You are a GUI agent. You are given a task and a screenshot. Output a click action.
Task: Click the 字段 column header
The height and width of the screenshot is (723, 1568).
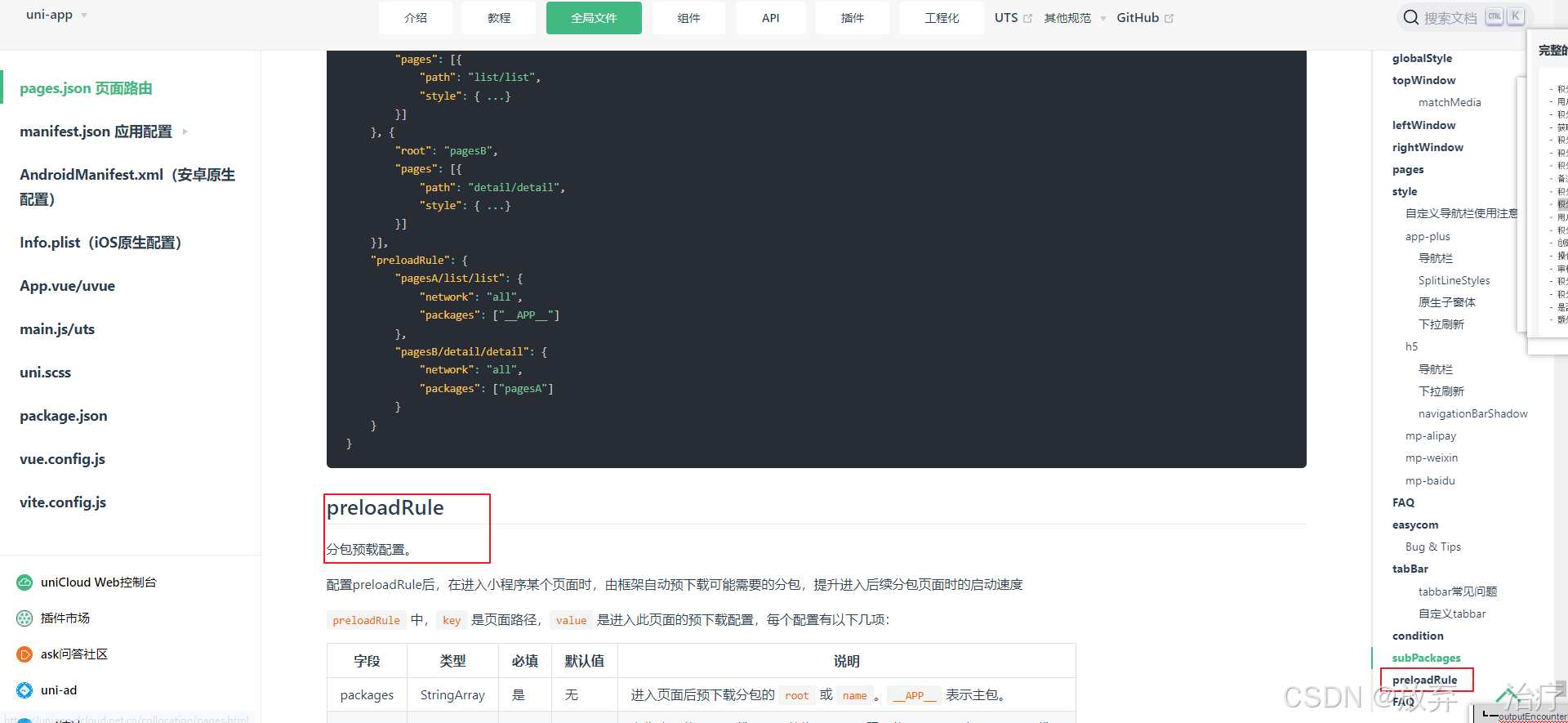tap(367, 661)
